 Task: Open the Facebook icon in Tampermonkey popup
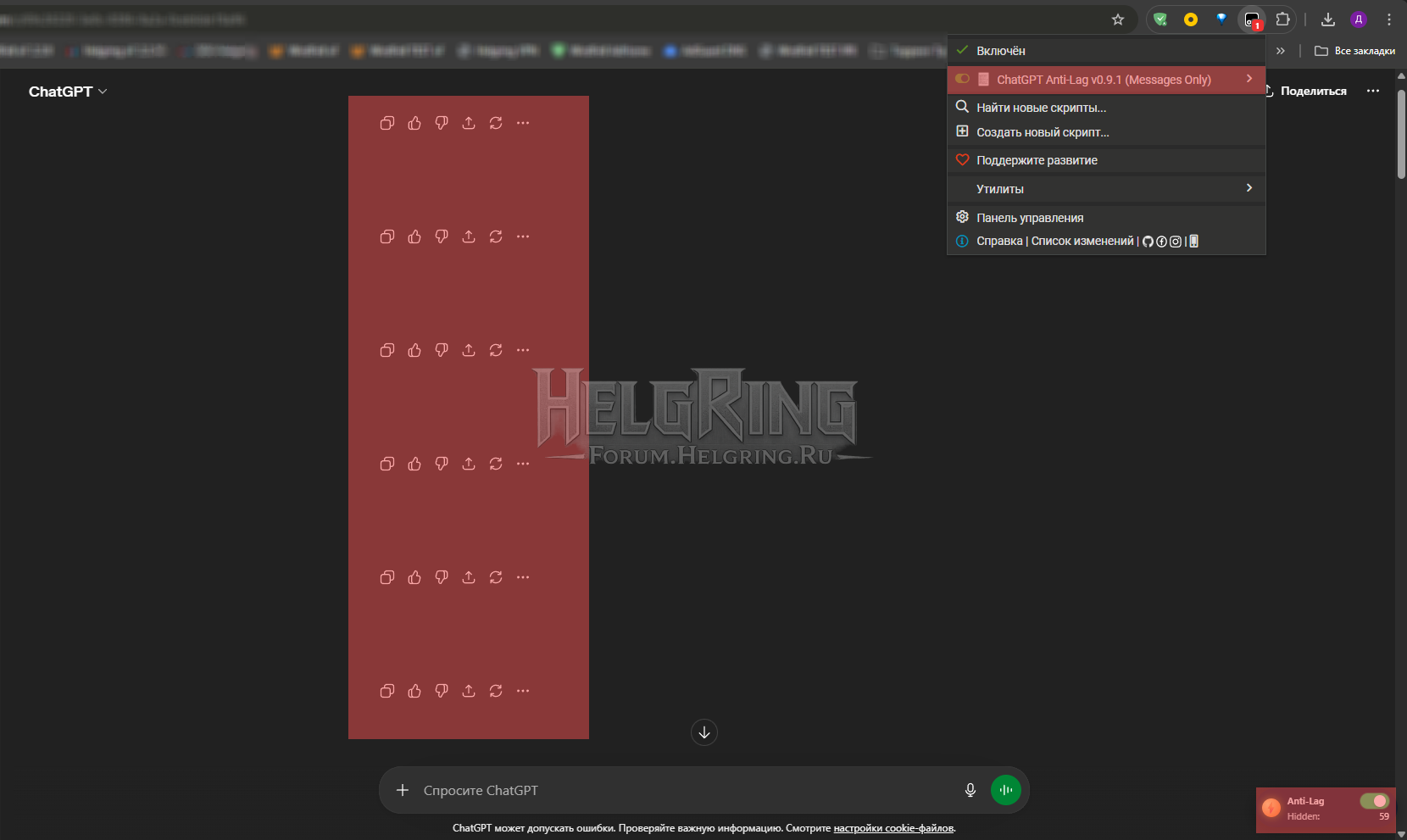[x=1162, y=242]
